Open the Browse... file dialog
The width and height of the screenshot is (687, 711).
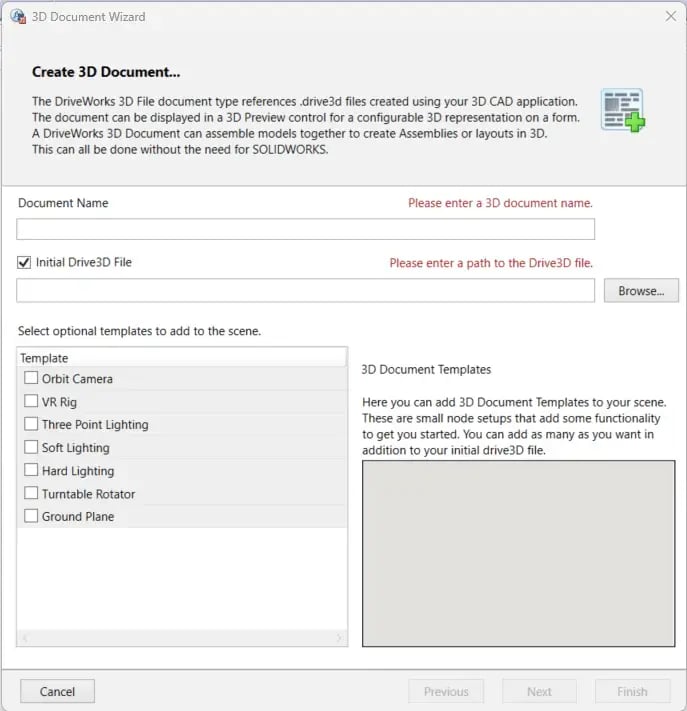click(641, 290)
